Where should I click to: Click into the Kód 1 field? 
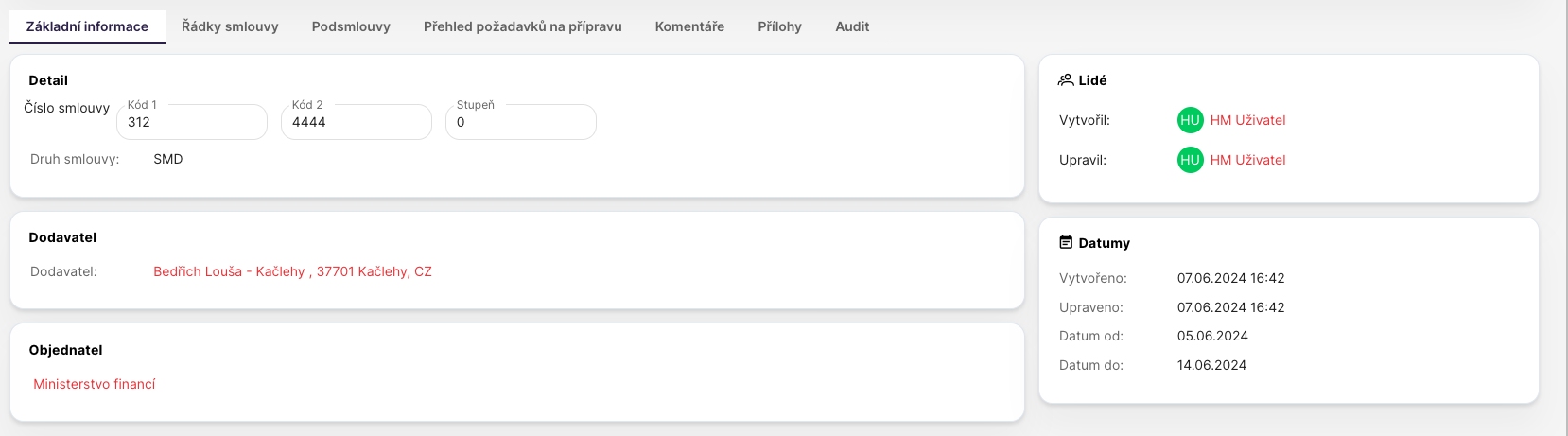click(192, 123)
